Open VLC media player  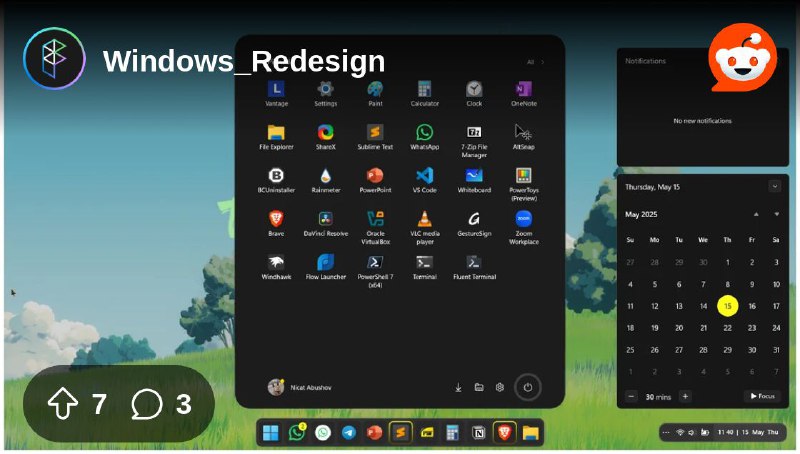[x=424, y=228]
